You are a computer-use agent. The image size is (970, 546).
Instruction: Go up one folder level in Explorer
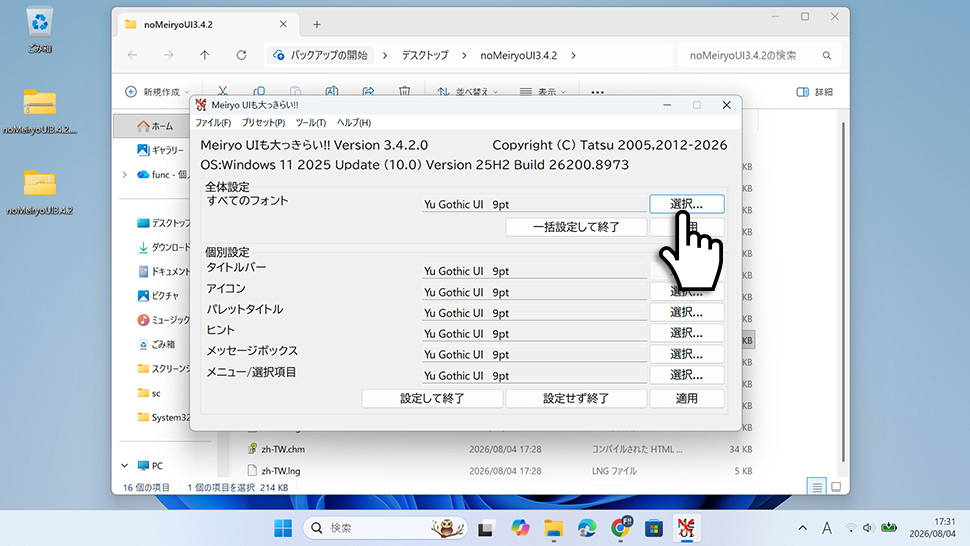[x=205, y=55]
